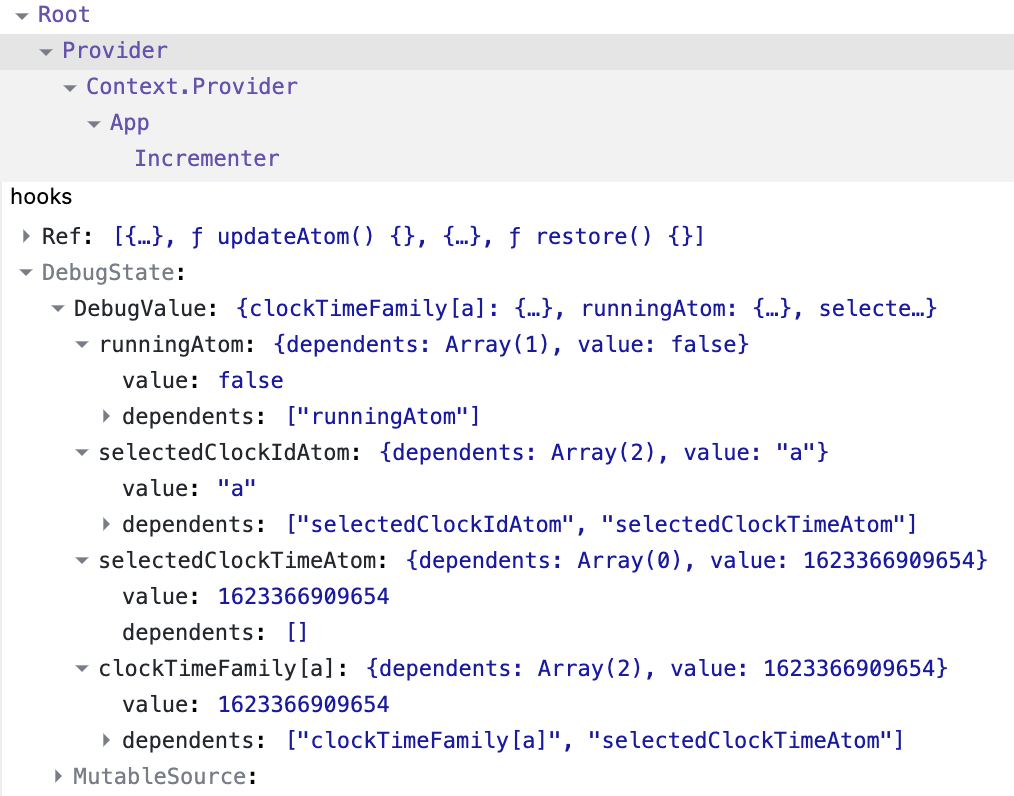1014x796 pixels.
Task: Open the restore function source
Action: point(594,236)
